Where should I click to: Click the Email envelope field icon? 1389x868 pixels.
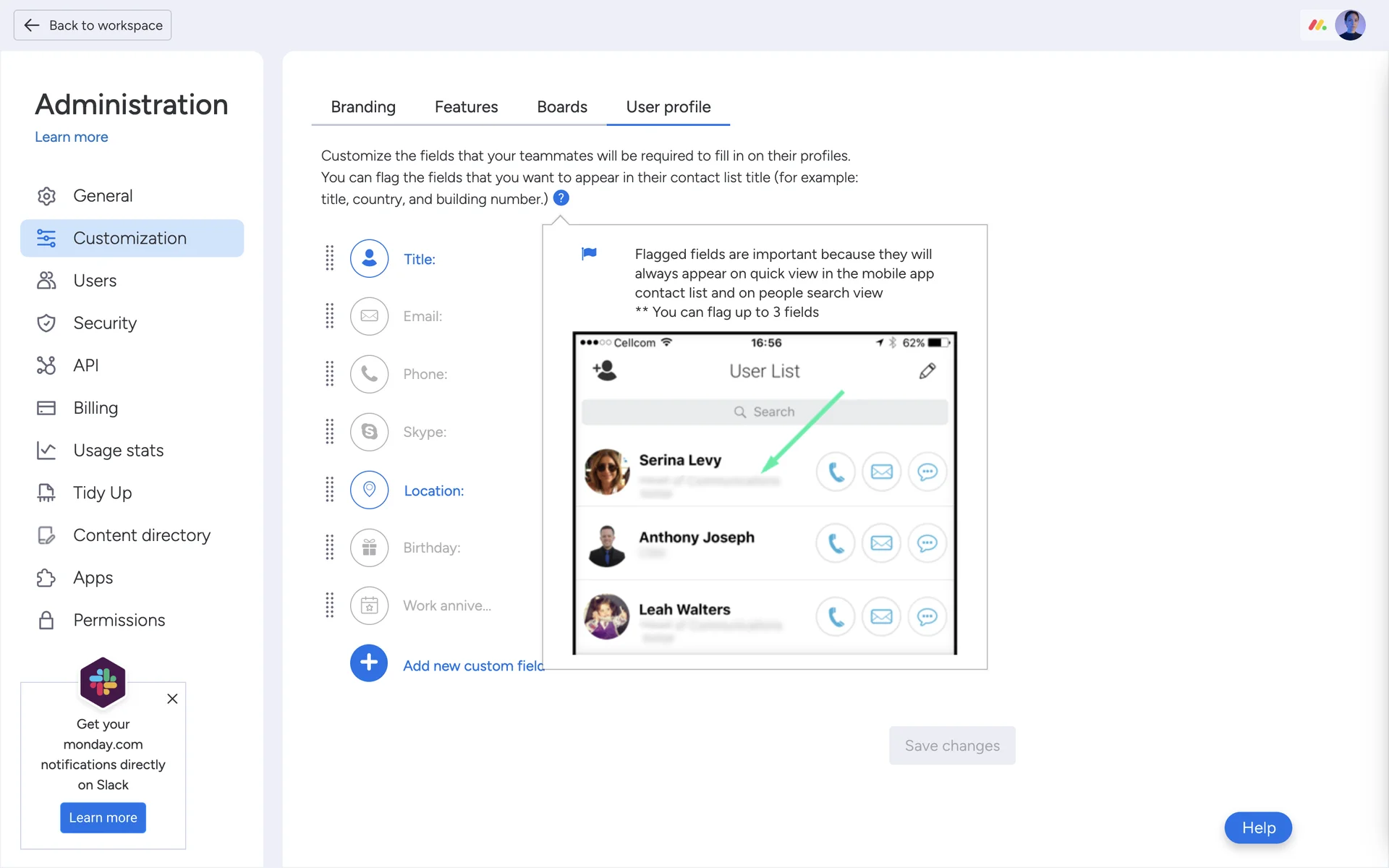[369, 316]
